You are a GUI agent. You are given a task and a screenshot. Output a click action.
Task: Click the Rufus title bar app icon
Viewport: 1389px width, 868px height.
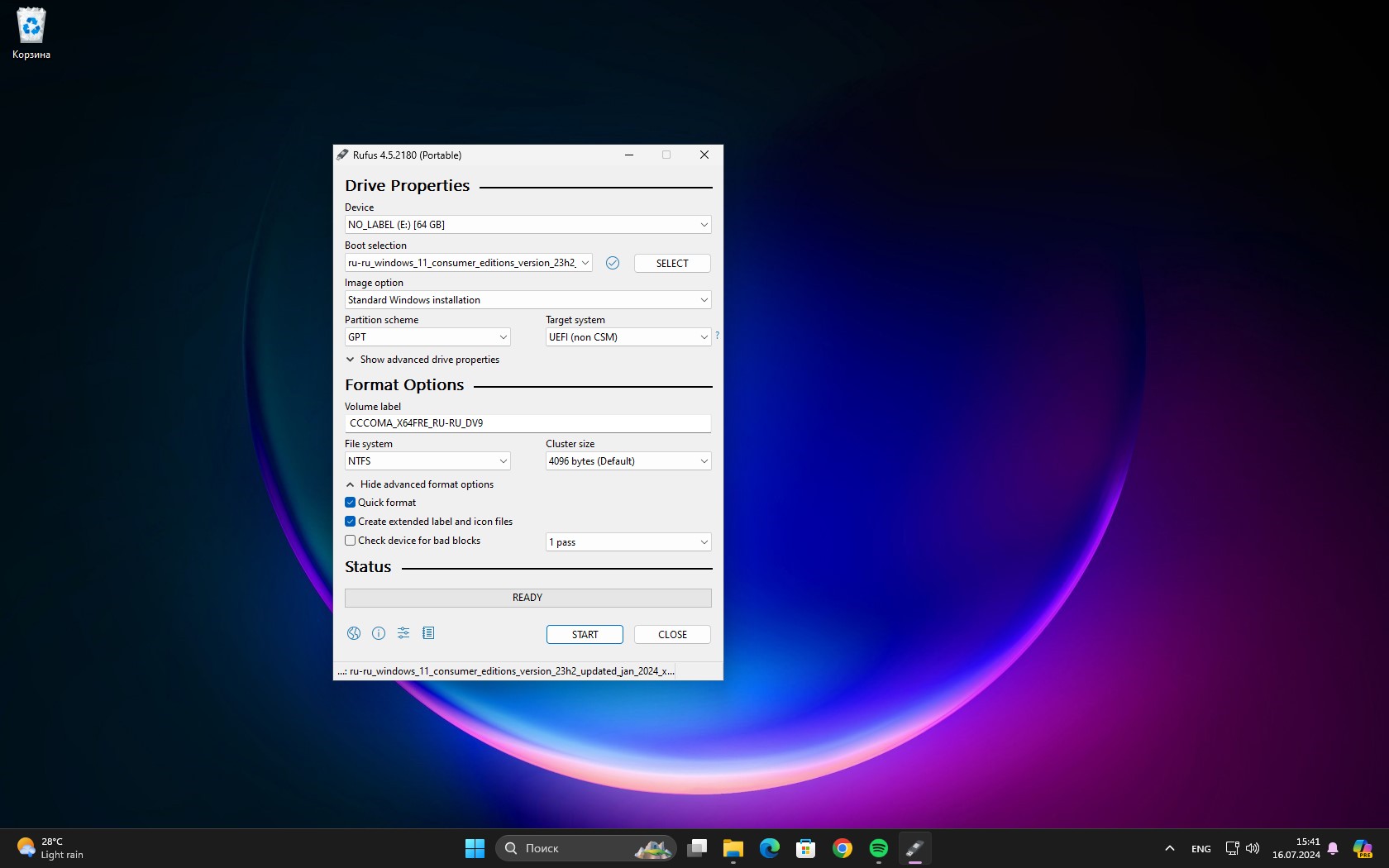[x=342, y=155]
